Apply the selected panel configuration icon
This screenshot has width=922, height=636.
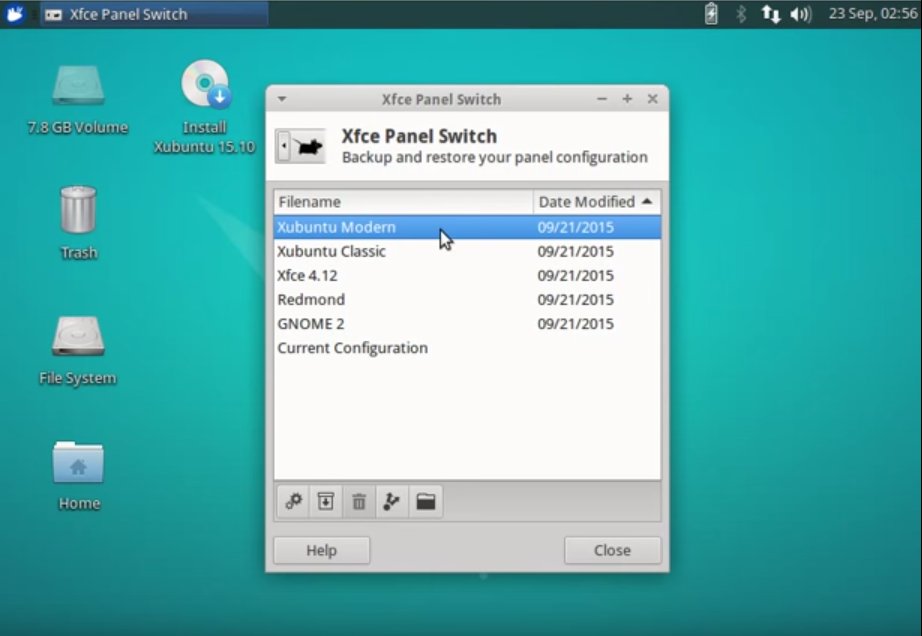[293, 501]
